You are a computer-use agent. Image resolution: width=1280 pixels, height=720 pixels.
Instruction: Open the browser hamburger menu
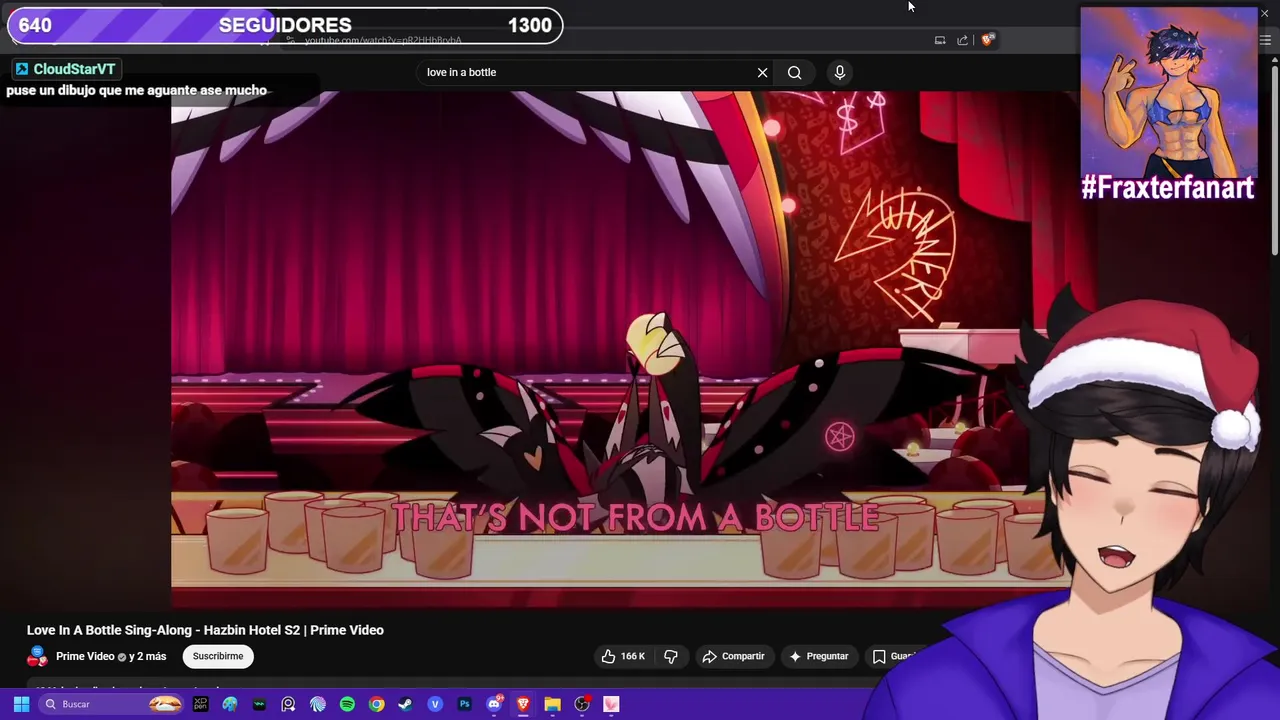(1266, 40)
